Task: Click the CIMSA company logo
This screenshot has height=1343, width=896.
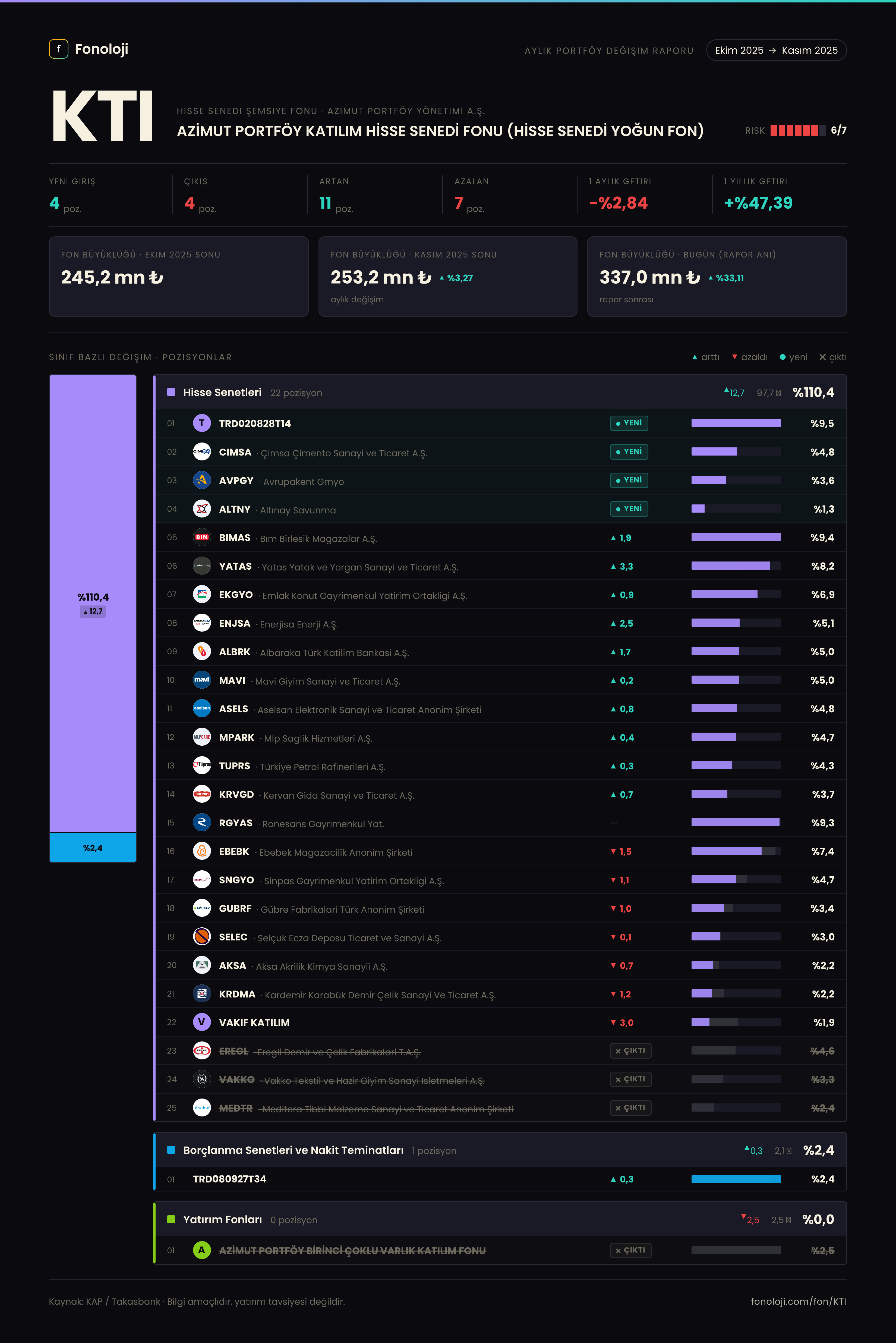Action: (x=202, y=452)
